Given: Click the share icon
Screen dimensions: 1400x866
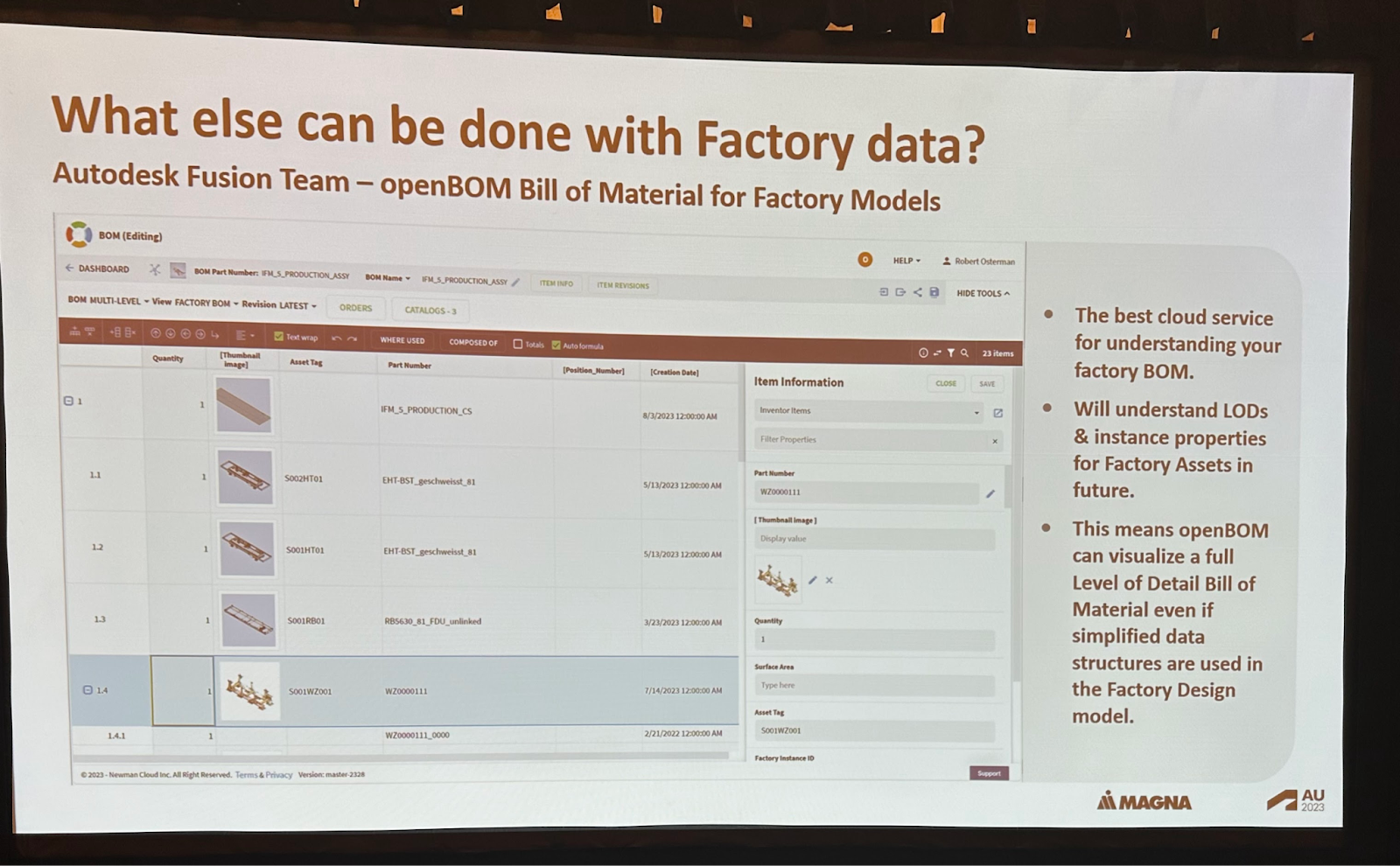Looking at the screenshot, I should 917,292.
